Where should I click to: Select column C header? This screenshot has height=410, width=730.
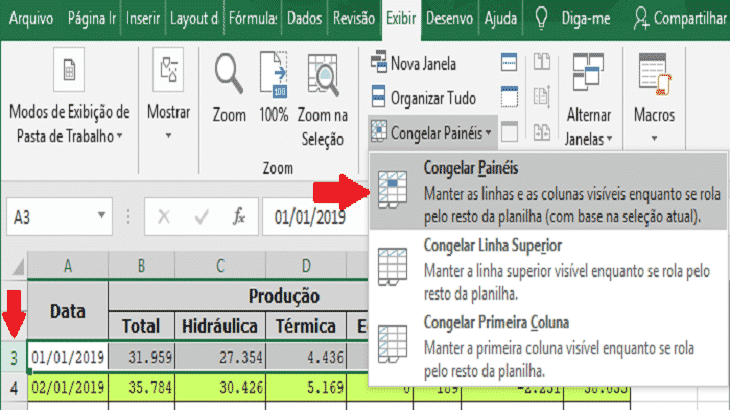click(220, 266)
